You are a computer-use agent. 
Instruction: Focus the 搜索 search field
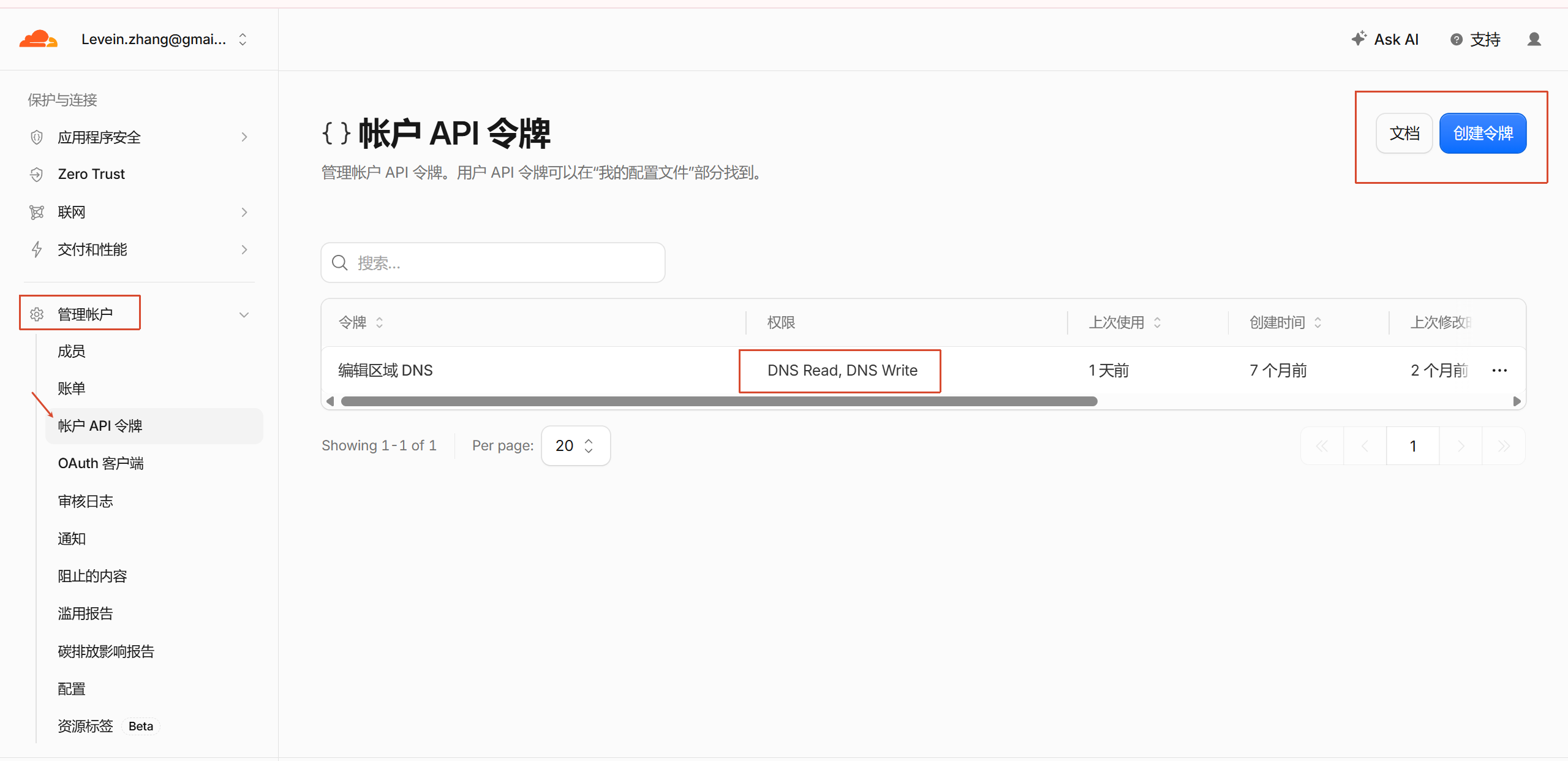click(x=493, y=263)
